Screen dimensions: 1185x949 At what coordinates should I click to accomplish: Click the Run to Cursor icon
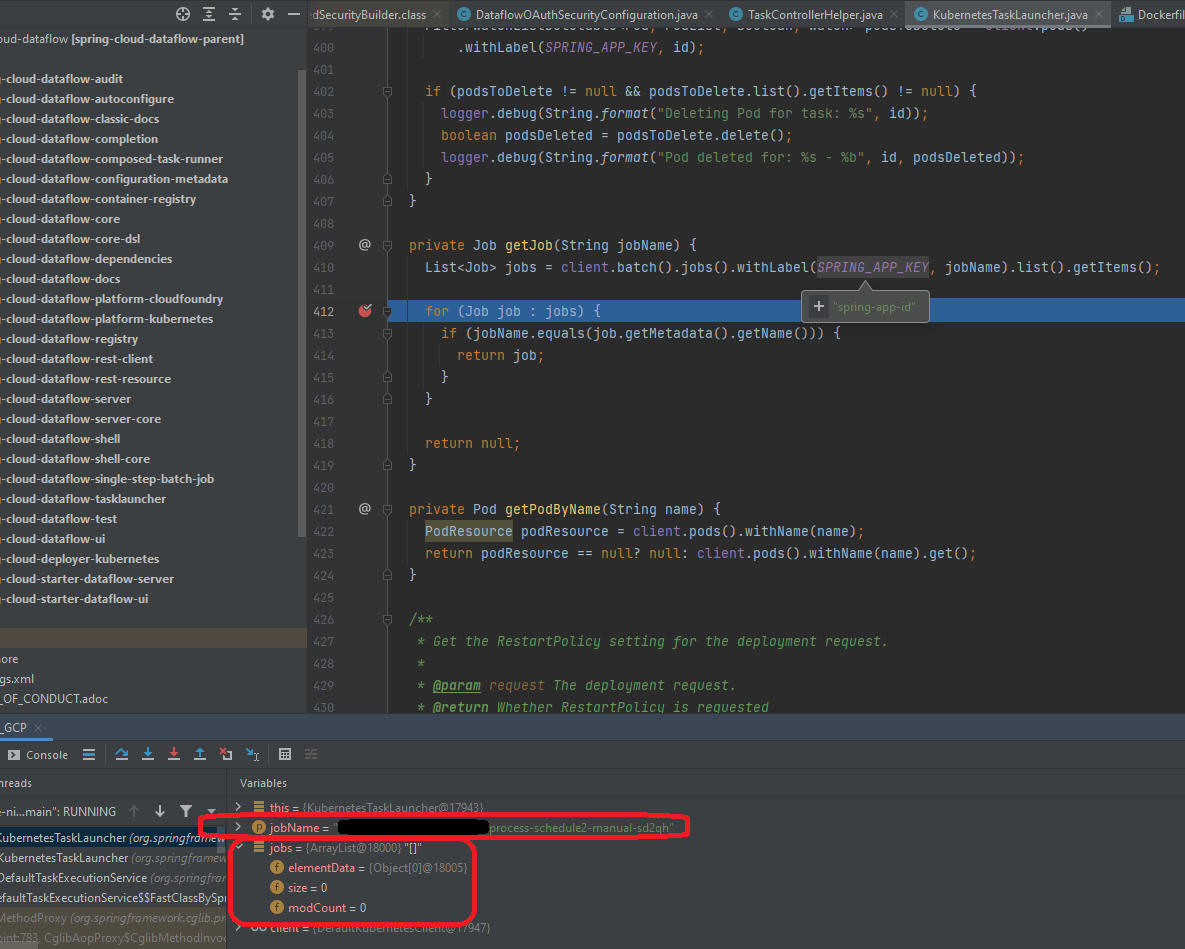coord(252,754)
